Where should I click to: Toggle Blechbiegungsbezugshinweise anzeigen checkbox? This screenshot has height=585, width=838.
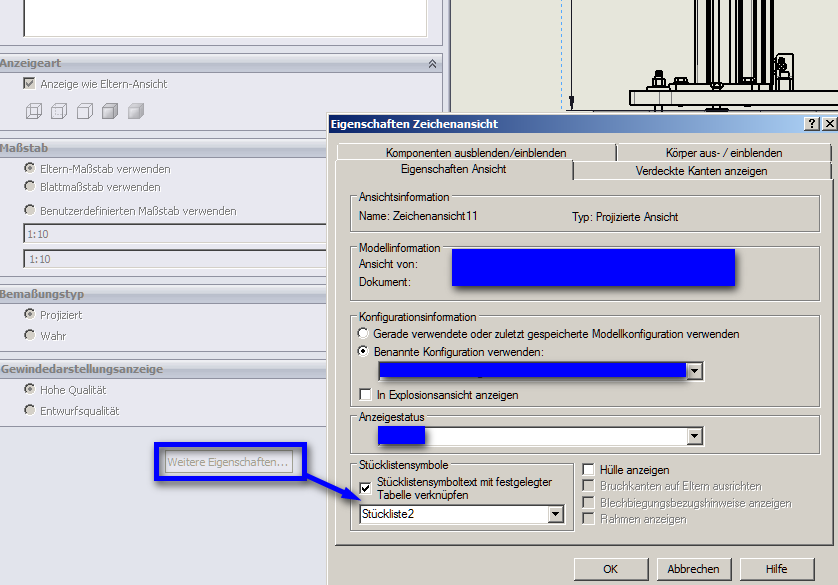[x=588, y=503]
